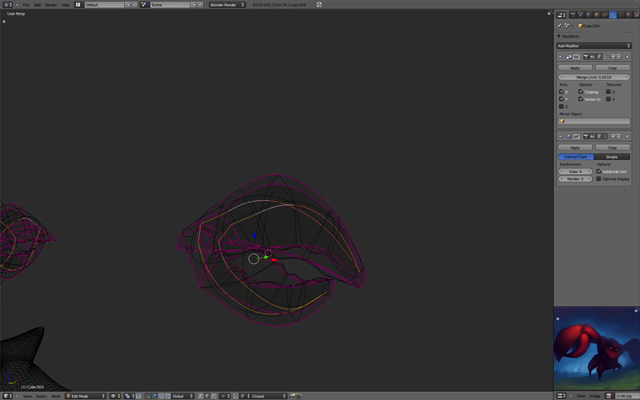Apply the Mirror modifier
The image size is (640, 400).
575,67
